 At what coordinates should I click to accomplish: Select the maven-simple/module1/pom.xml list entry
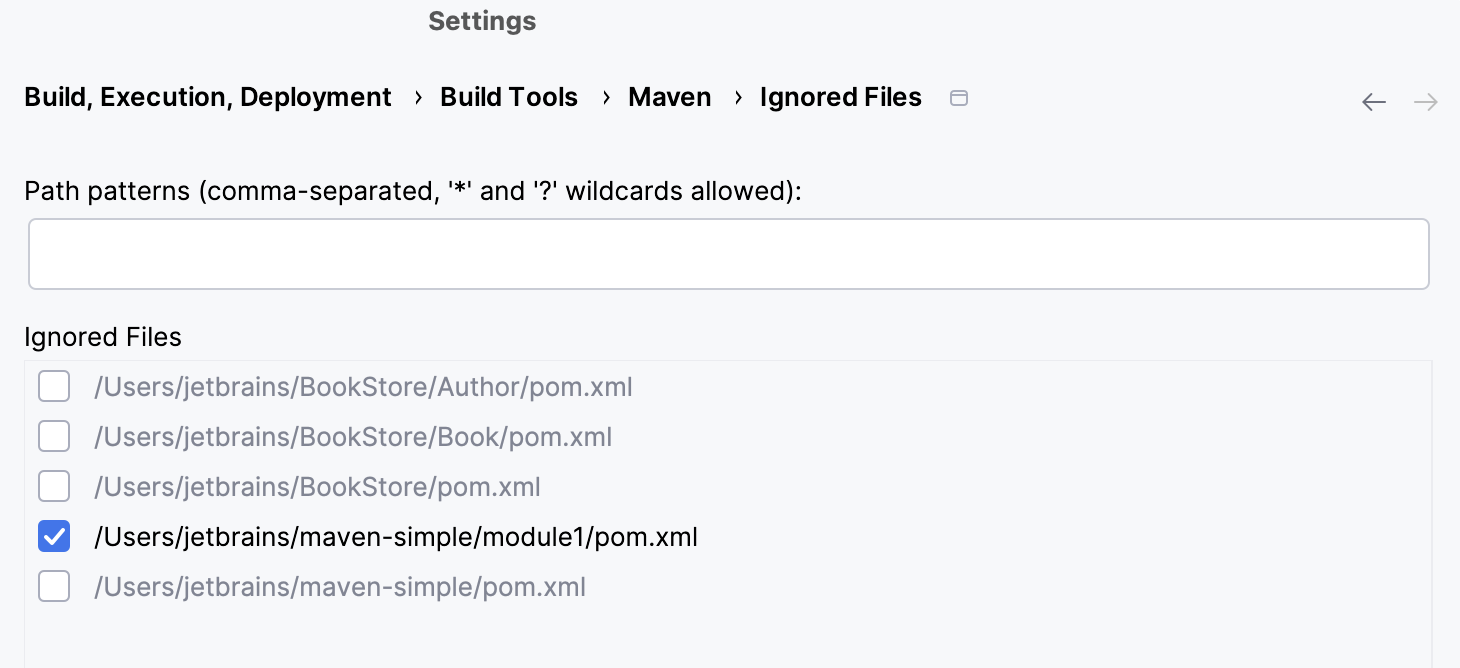(x=396, y=536)
